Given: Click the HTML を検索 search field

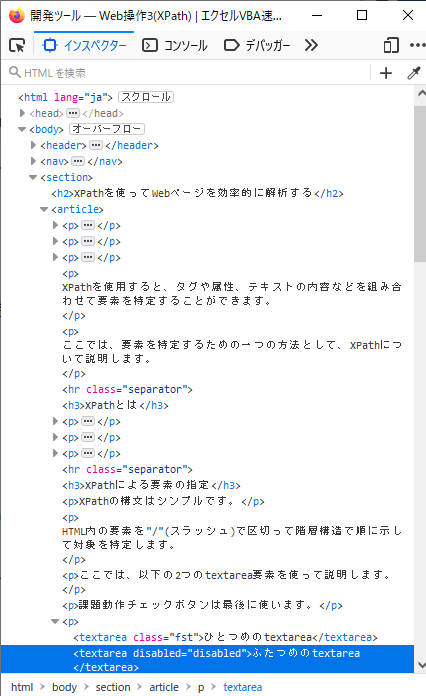Looking at the screenshot, I should [x=189, y=73].
